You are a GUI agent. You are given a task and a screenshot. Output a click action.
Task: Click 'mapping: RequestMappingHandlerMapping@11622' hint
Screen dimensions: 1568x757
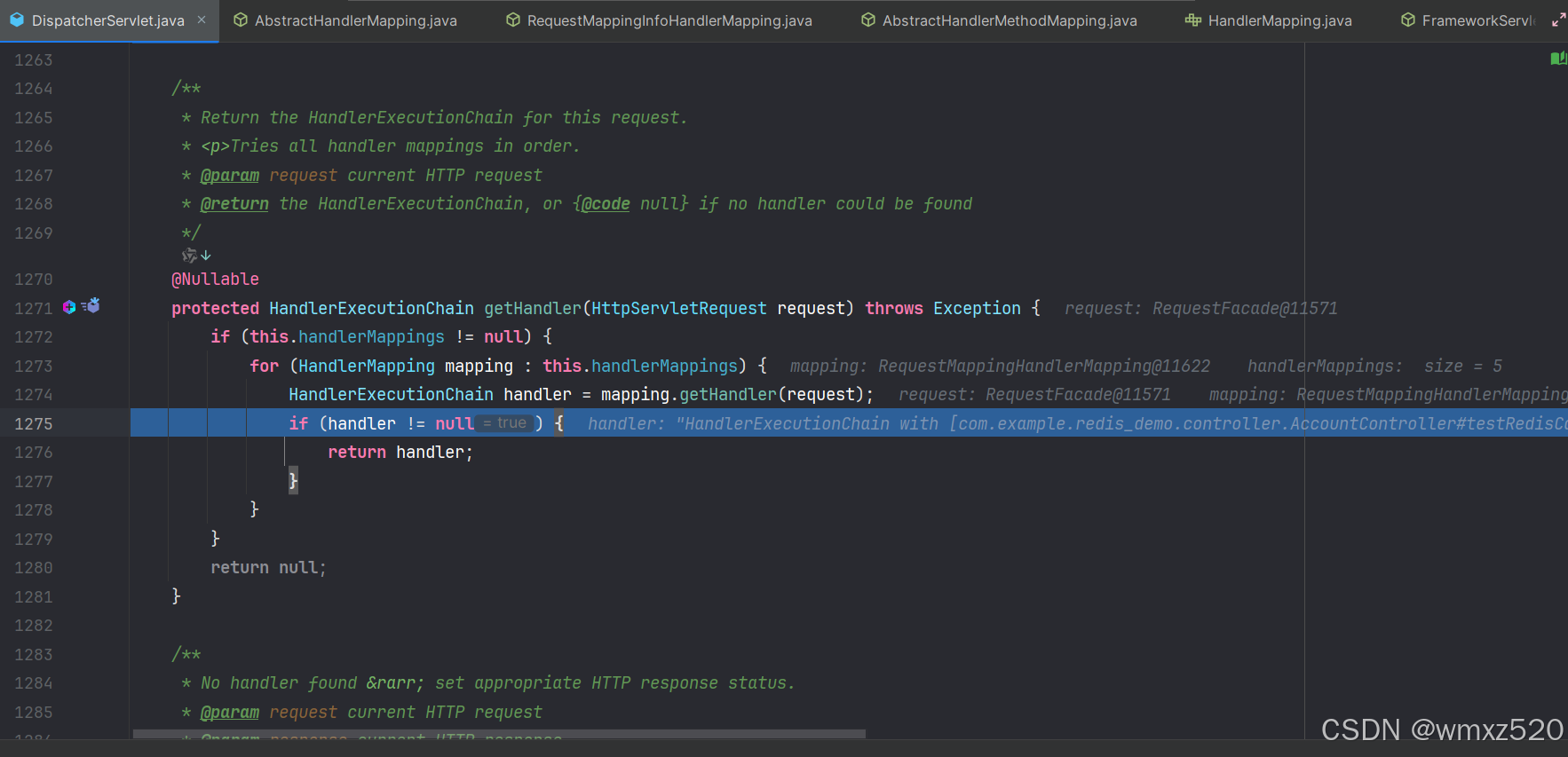[1000, 367]
